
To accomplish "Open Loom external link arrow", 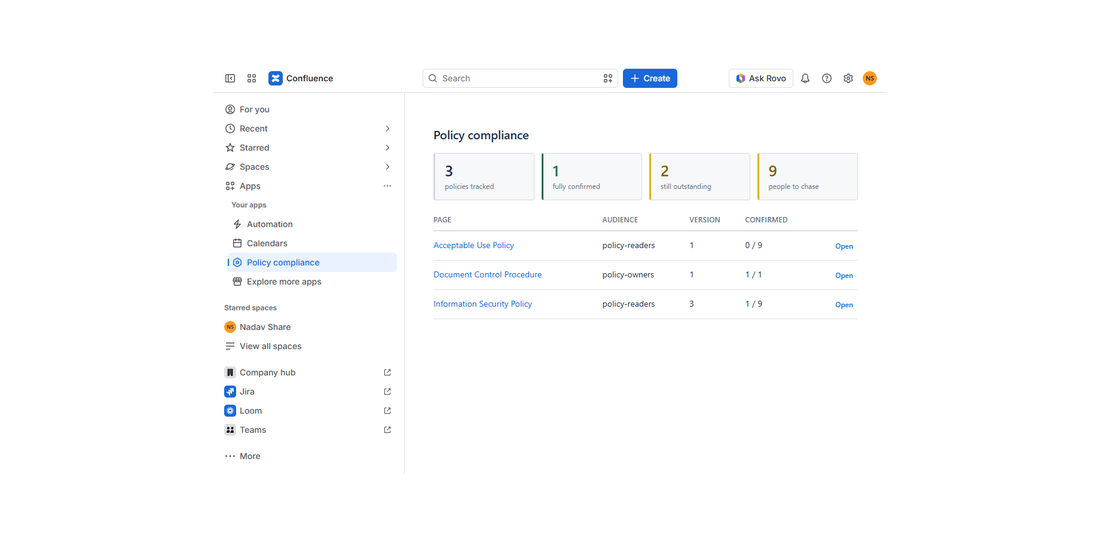I will pyautogui.click(x=387, y=410).
